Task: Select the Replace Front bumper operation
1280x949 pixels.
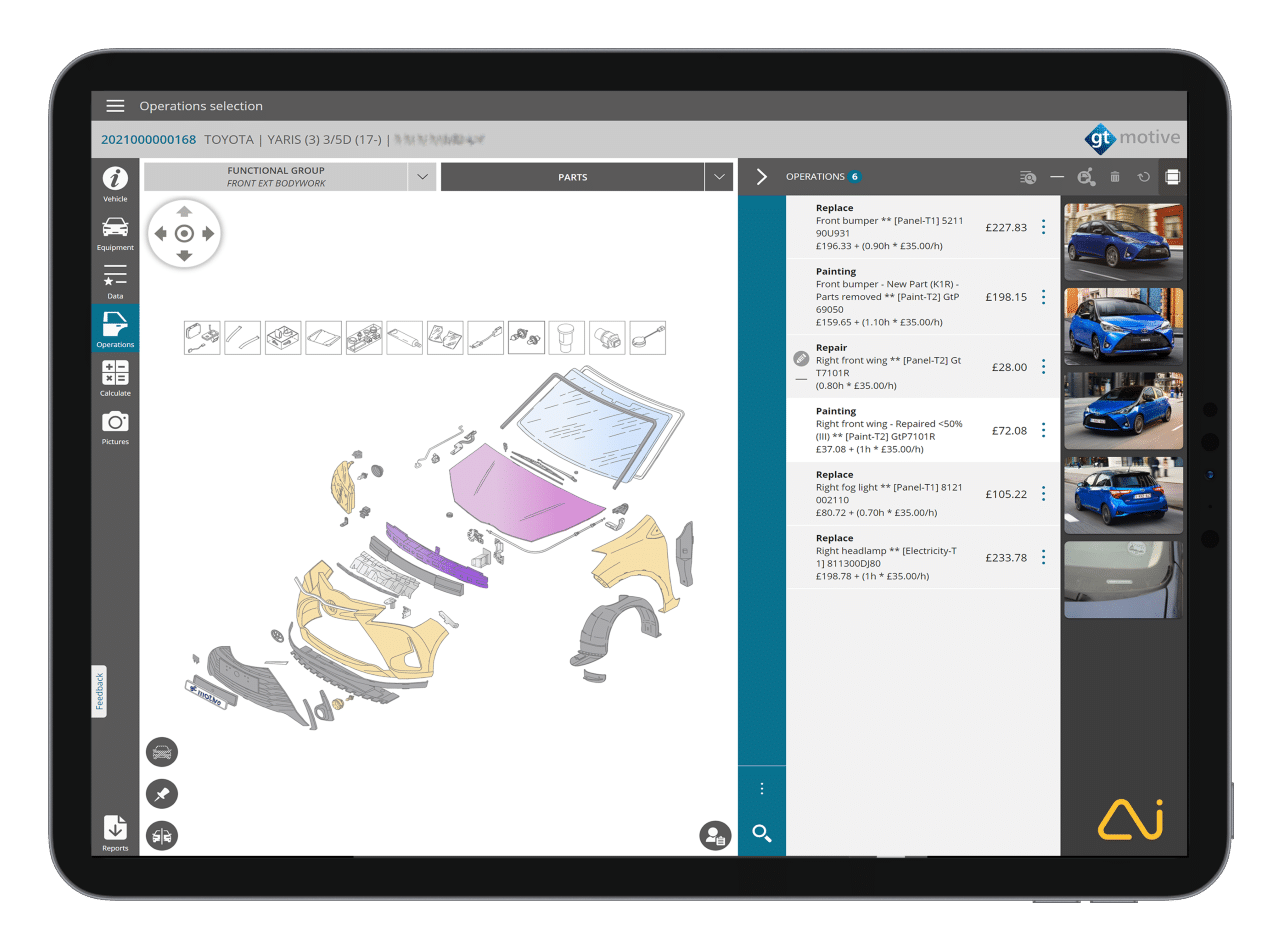Action: tap(923, 227)
